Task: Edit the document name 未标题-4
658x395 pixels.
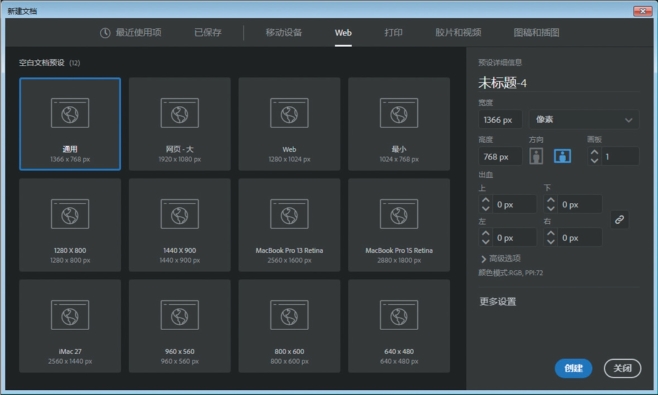Action: tap(559, 83)
